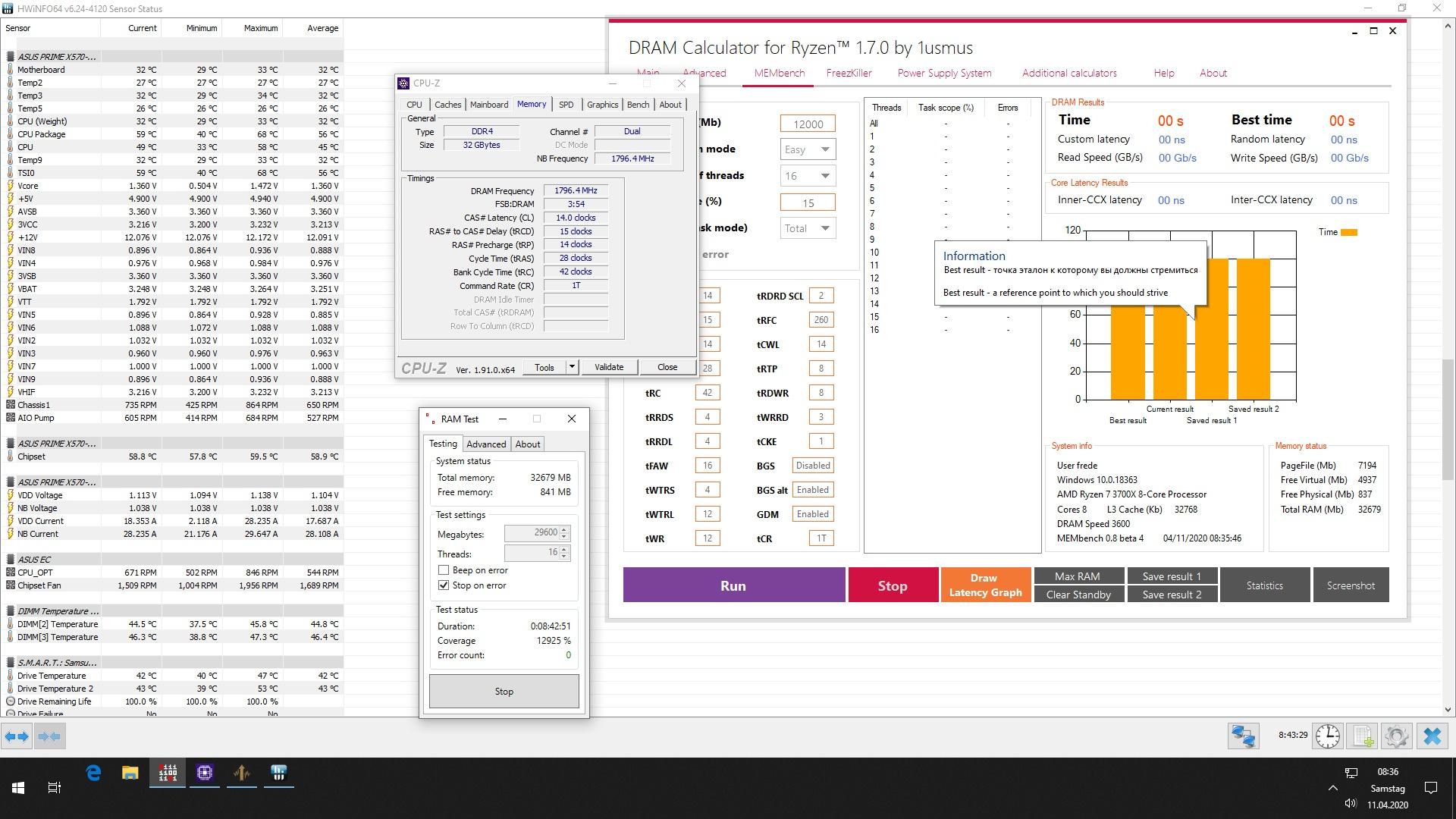Screen dimensions: 1456x819
Task: Open the Windows notification center
Action: pyautogui.click(x=1431, y=788)
